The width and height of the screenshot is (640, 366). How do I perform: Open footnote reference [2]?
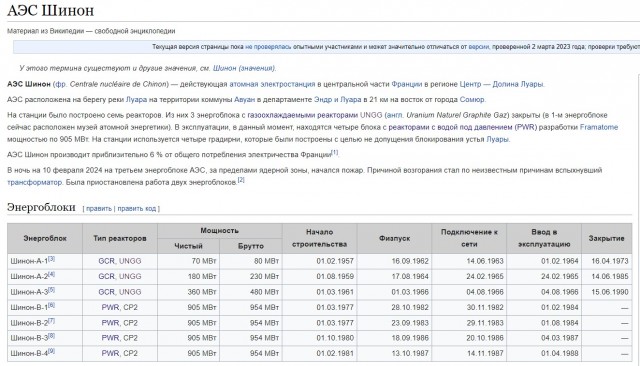click(241, 180)
